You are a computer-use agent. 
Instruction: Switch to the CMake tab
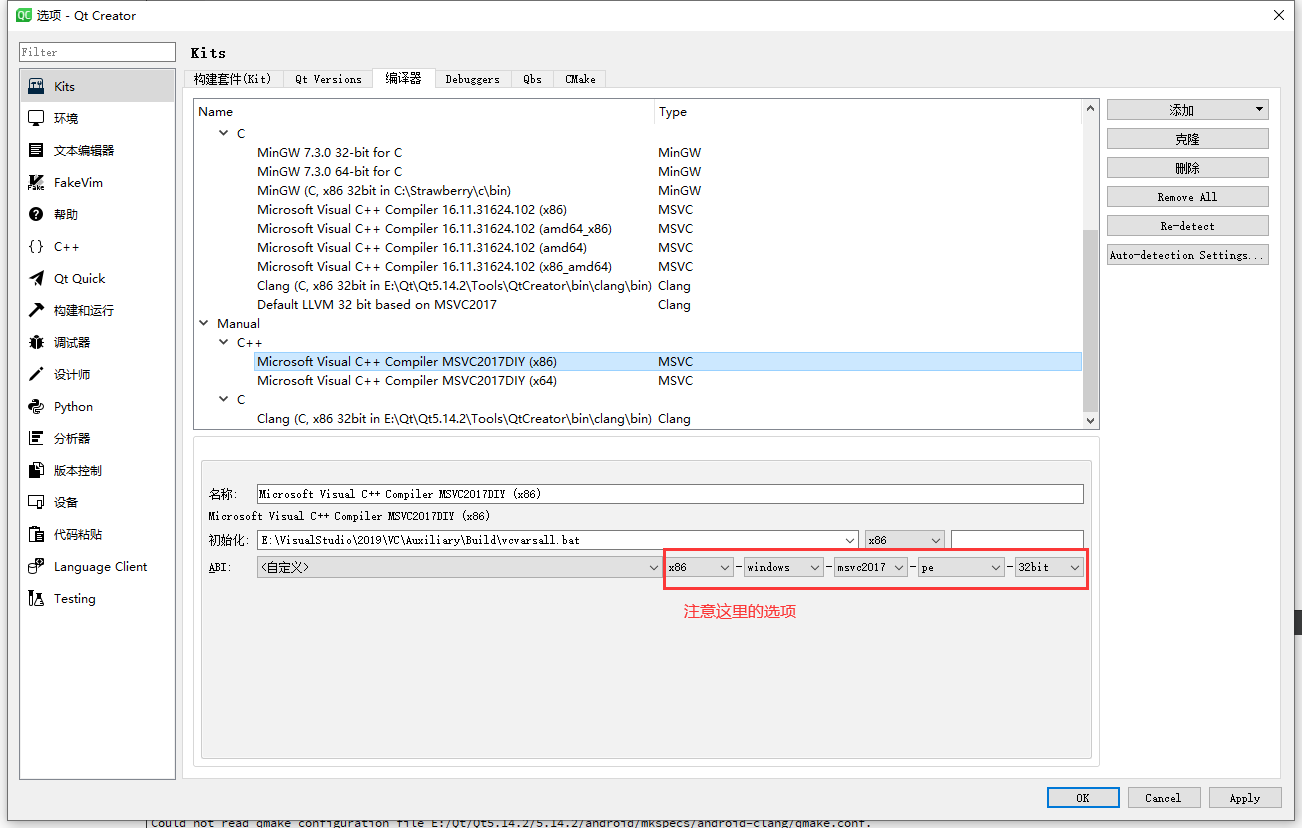pyautogui.click(x=580, y=79)
